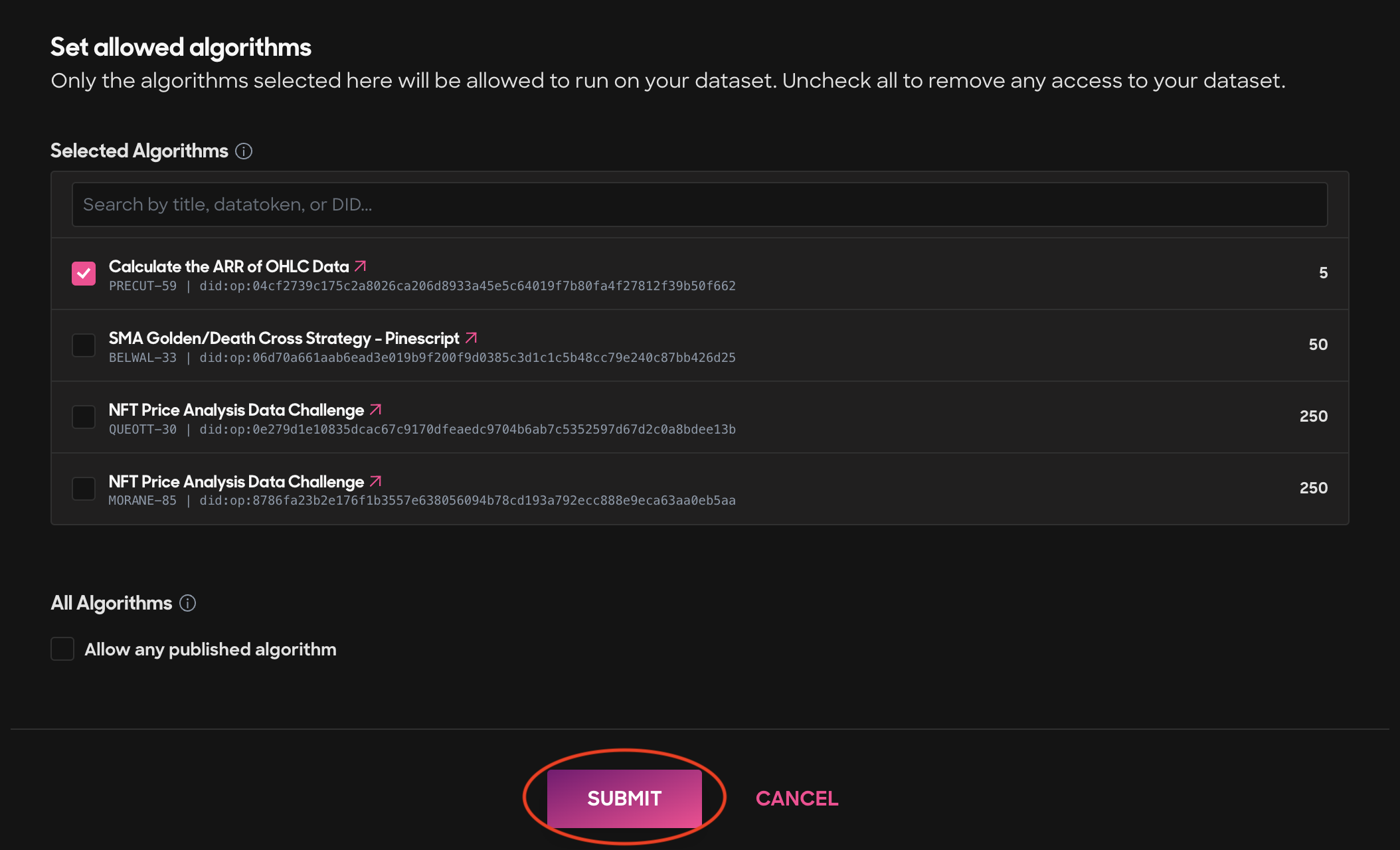Check the MORANE-85 NFT Price Analysis checkbox
This screenshot has height=850, width=1400.
click(84, 488)
